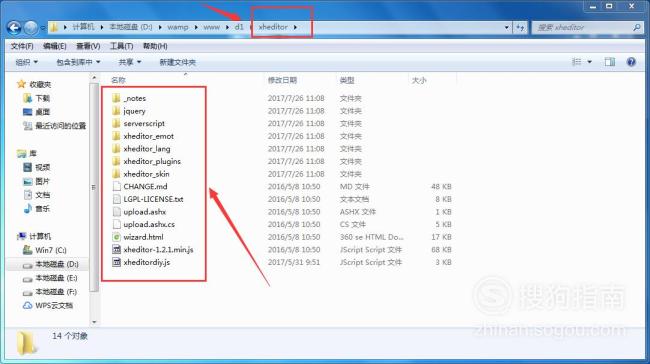Expand the 组织 toolbar dropdown
The width and height of the screenshot is (650, 364).
click(27, 62)
